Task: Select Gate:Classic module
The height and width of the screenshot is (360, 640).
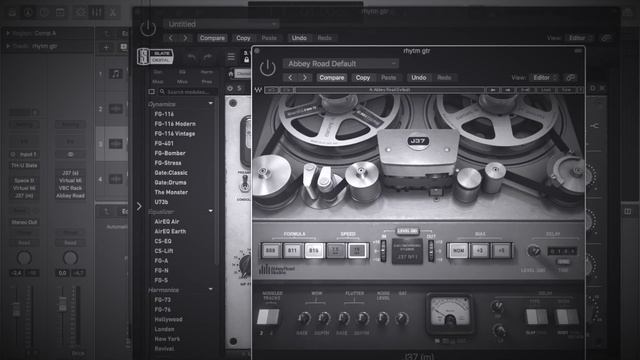Action: coord(171,173)
